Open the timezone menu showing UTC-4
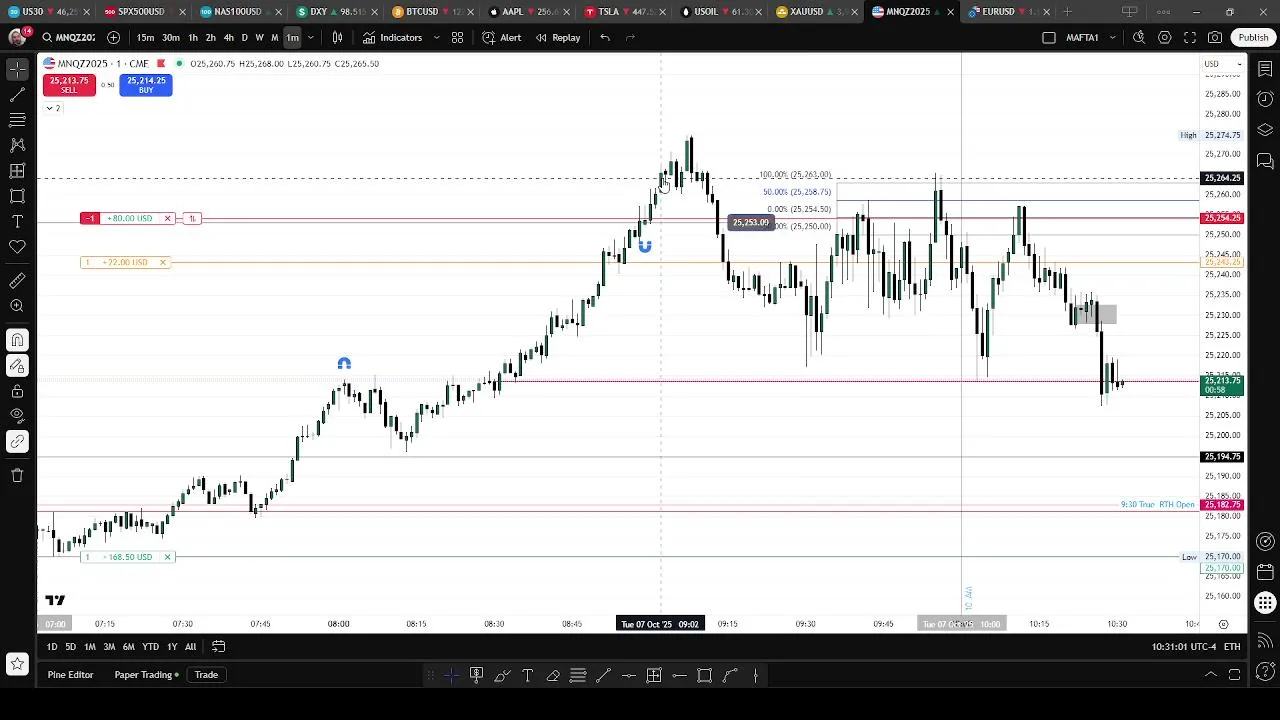 pos(1184,647)
